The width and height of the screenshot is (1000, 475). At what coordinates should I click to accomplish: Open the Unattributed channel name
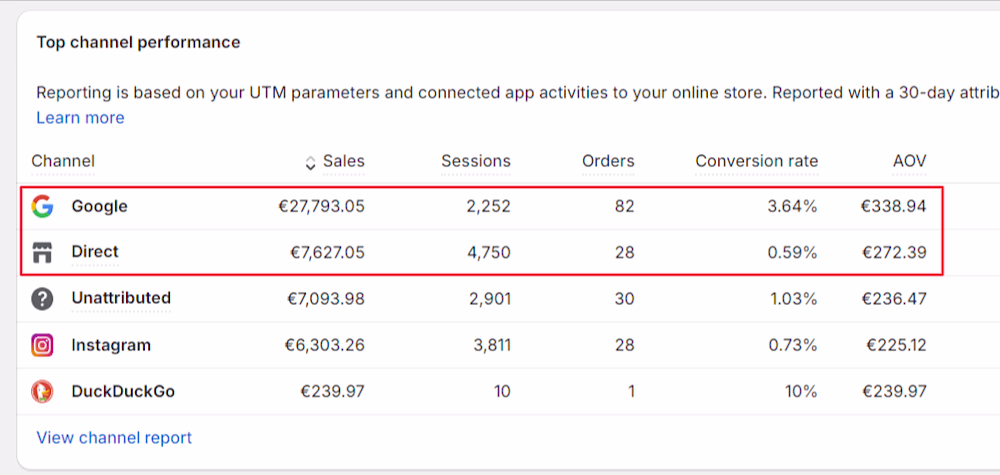(121, 298)
